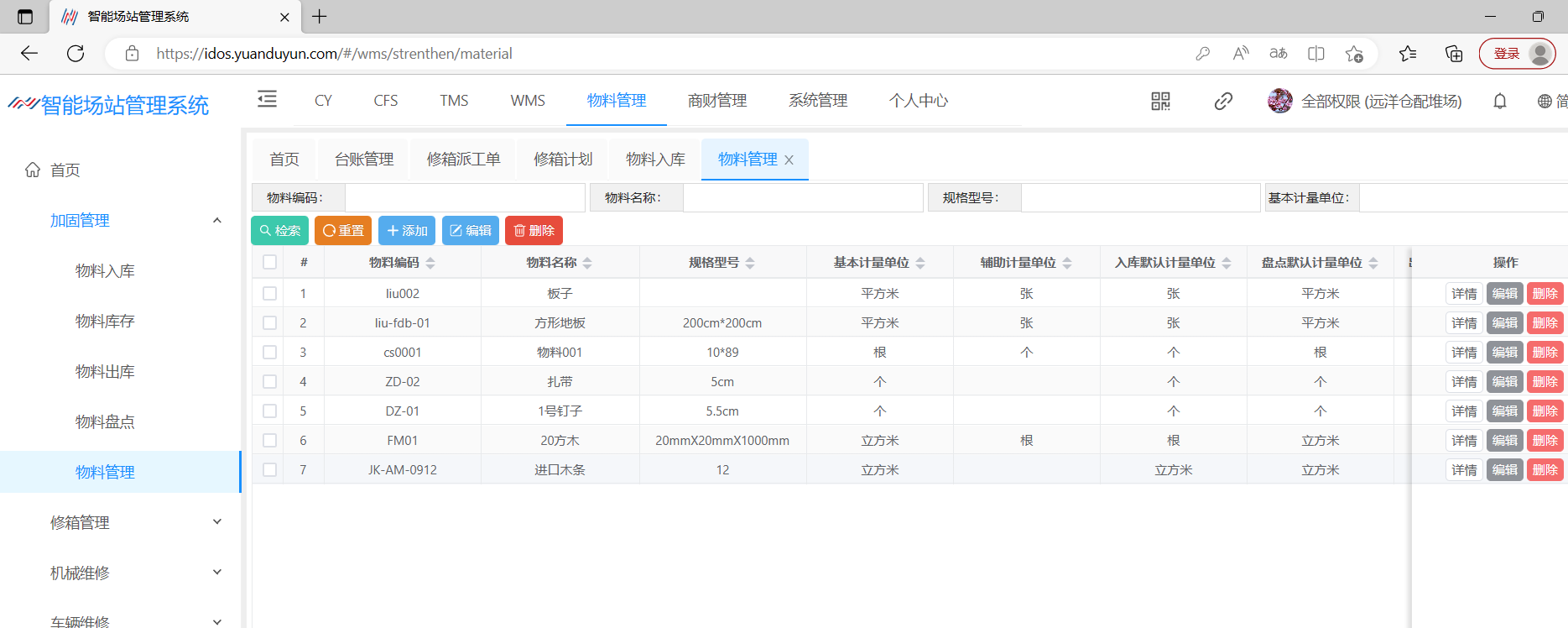Open the 商财管理 top menu
The height and width of the screenshot is (628, 1568).
(x=716, y=101)
